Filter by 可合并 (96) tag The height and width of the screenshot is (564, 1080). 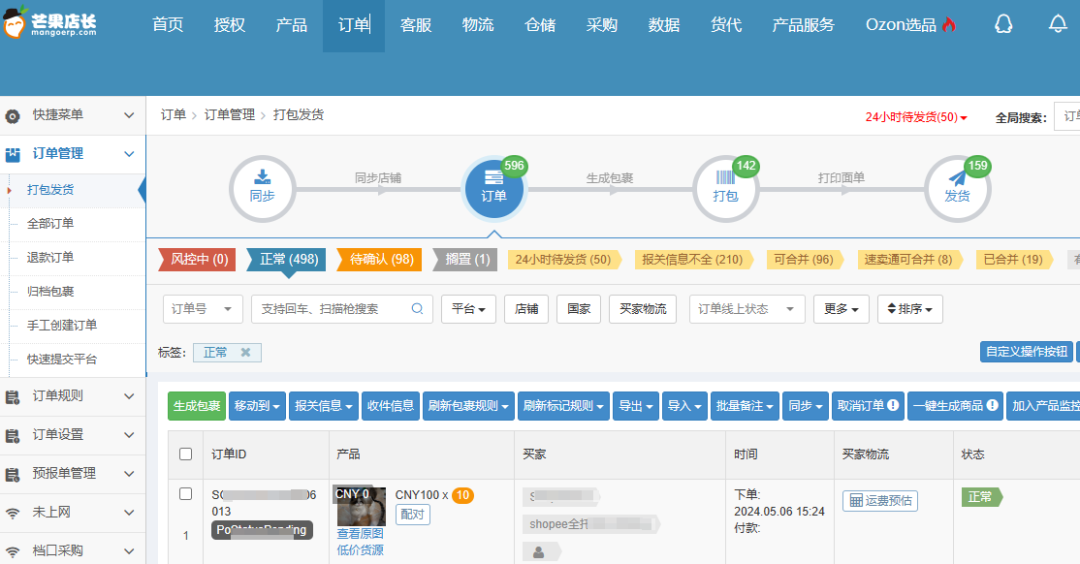[804, 260]
